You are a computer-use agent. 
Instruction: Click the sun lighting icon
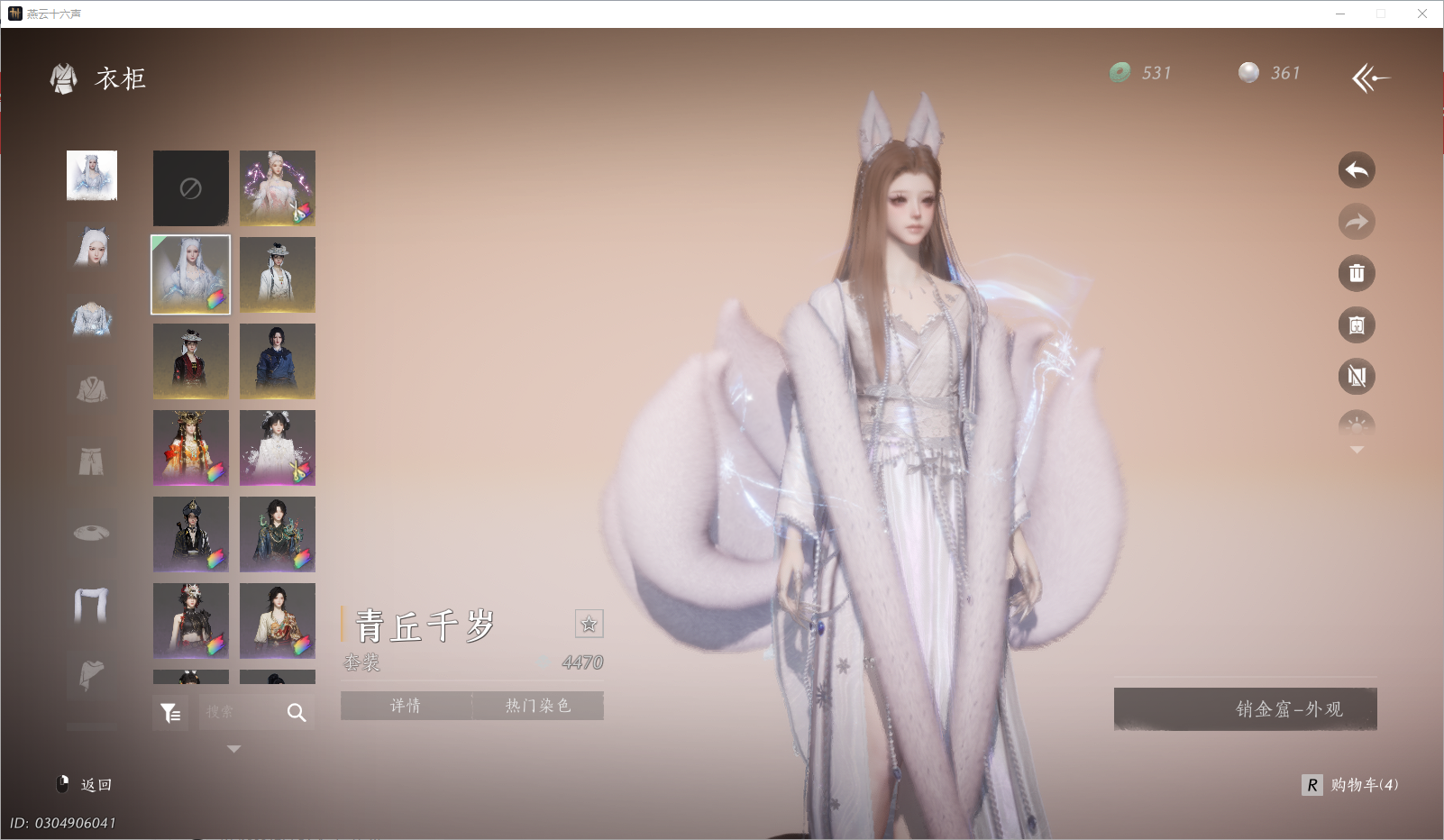click(1356, 425)
